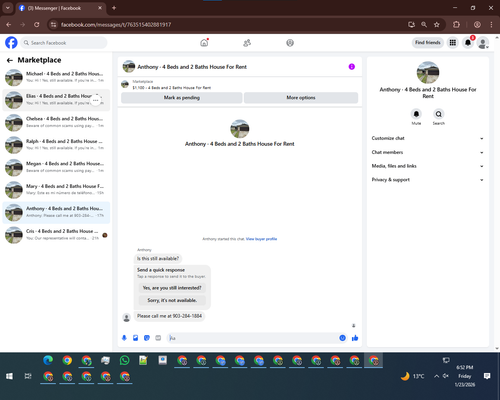Click Anthony's listing thumbnail in the header

click(129, 67)
